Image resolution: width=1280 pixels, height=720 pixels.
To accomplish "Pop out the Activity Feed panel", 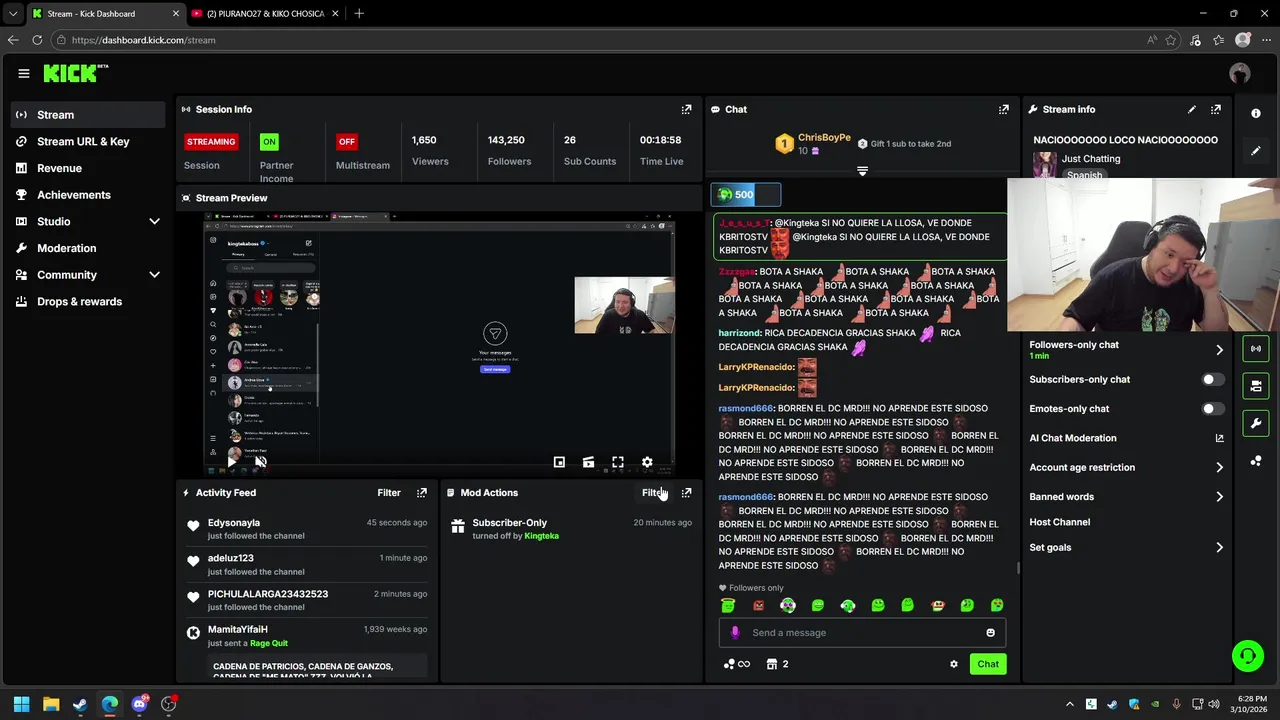I will pyautogui.click(x=422, y=493).
